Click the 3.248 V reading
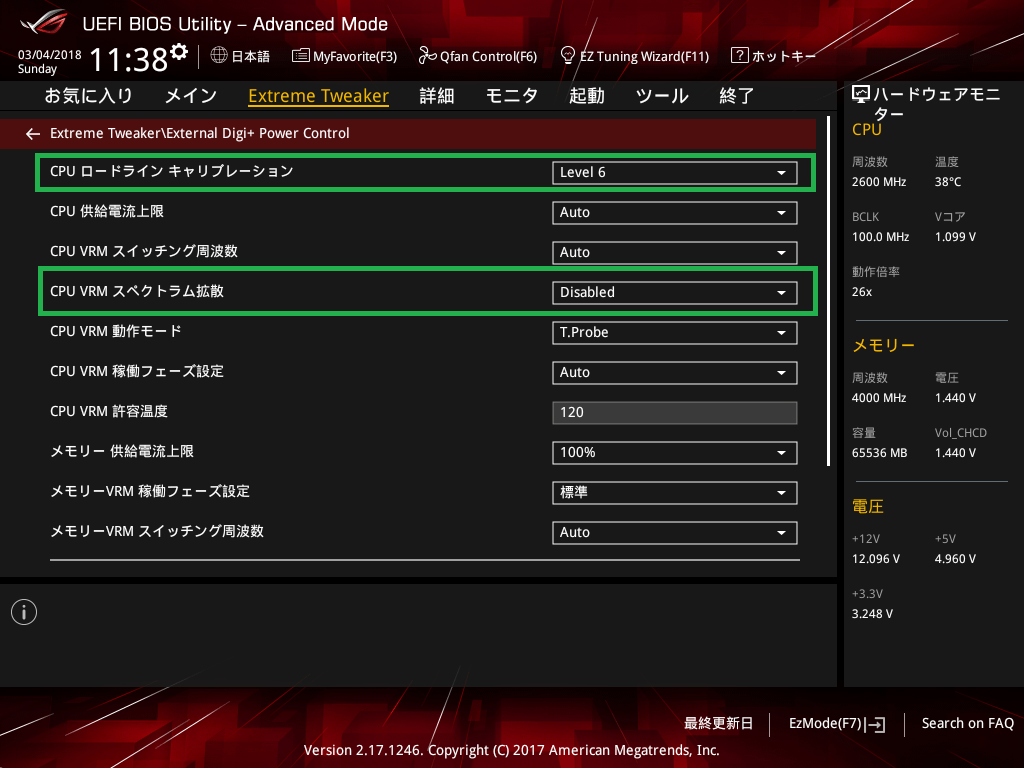The image size is (1024, 768). pos(872,614)
